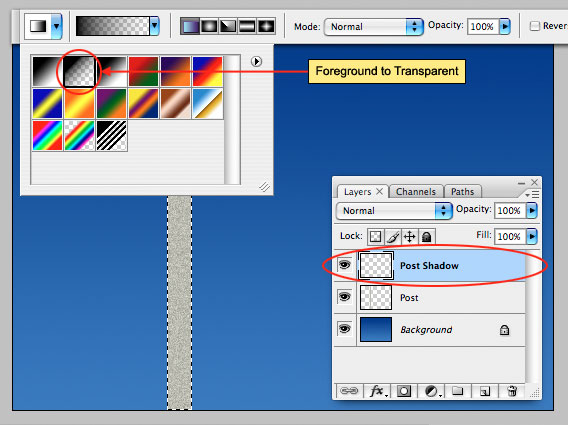Click gradient picker resize grip corner

264,187
